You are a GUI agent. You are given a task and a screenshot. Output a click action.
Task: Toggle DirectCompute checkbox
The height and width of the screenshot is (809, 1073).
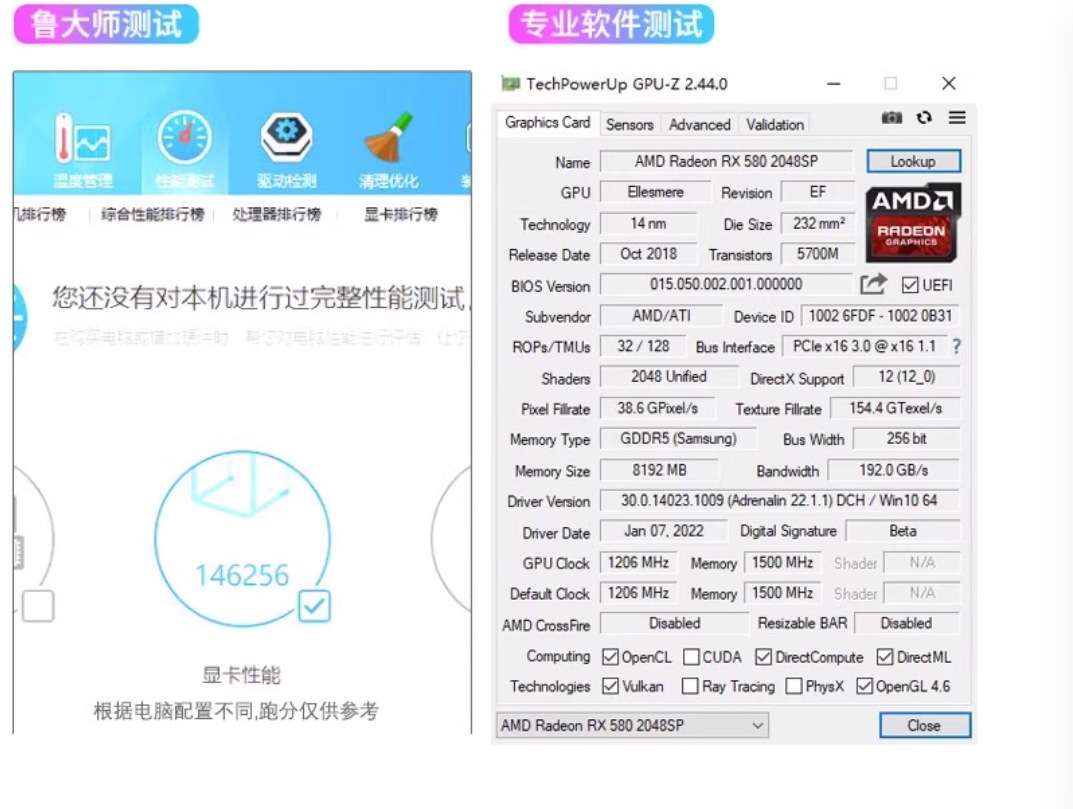tap(763, 657)
